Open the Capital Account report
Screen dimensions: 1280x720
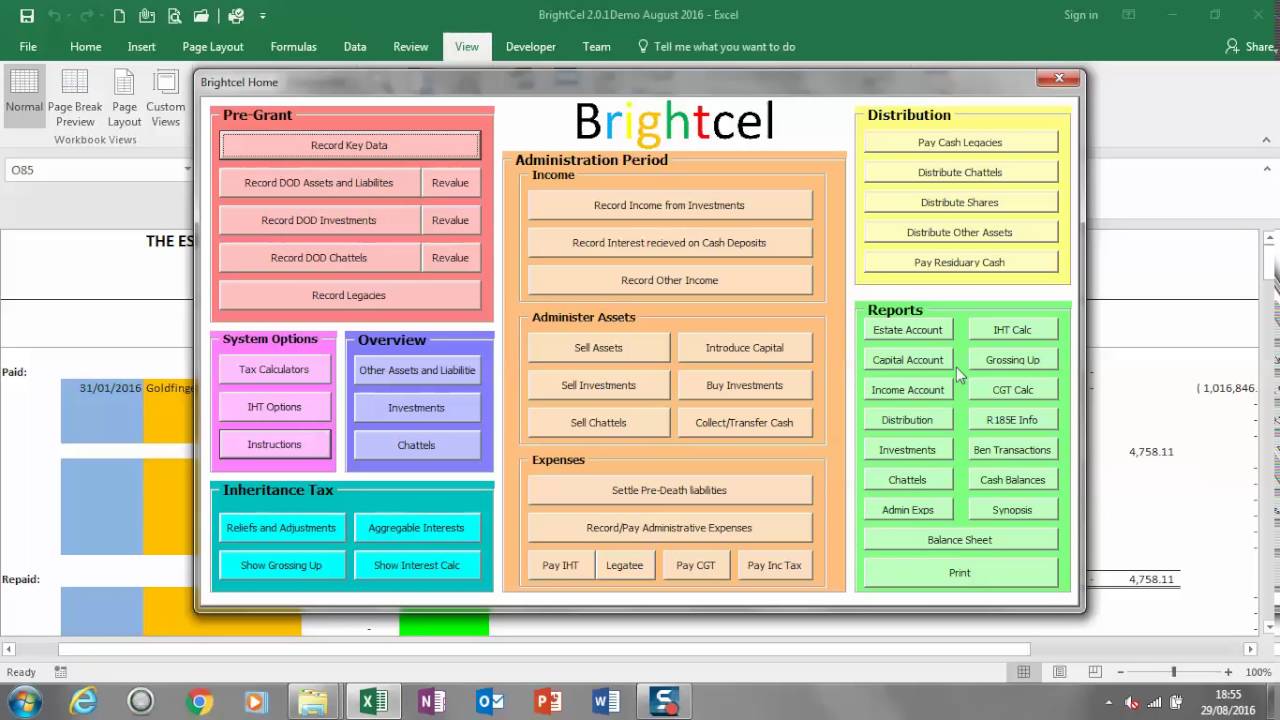point(908,360)
